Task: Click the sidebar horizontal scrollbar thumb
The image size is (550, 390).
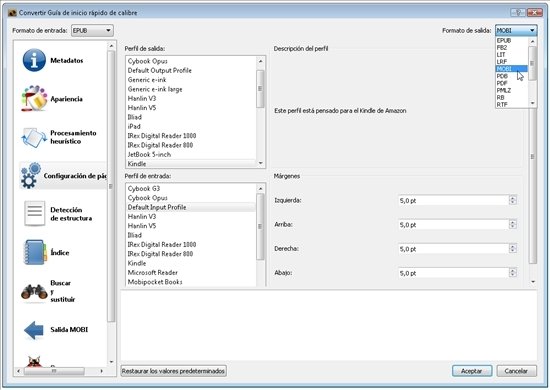Action: click(54, 371)
